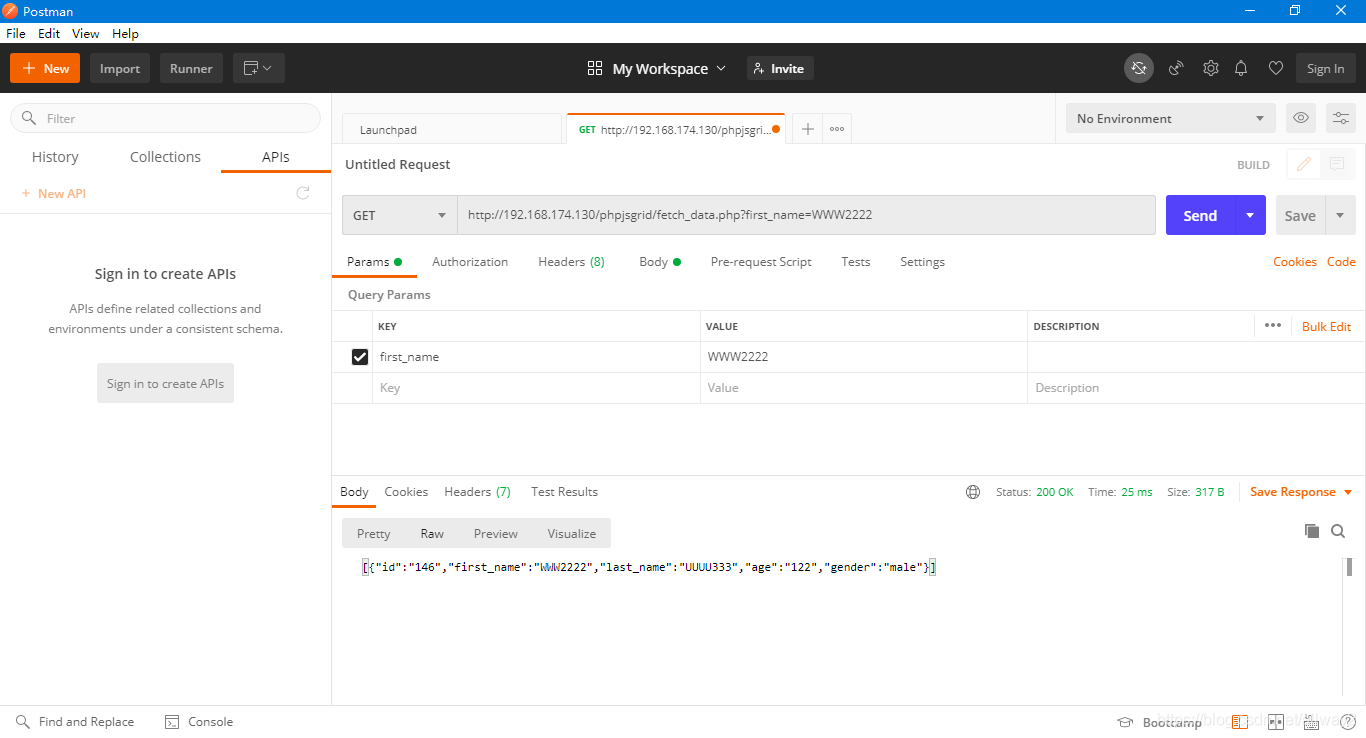Switch to the Pretty response view
This screenshot has height=738, width=1366.
point(373,533)
